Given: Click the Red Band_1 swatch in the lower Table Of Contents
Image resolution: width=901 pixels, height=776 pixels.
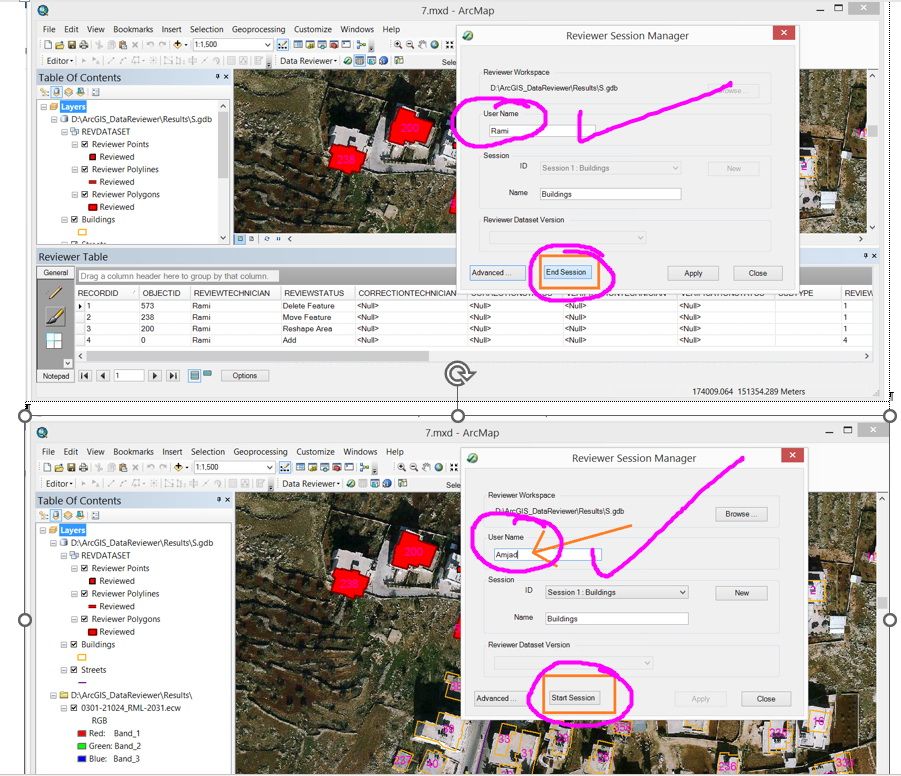Looking at the screenshot, I should pyautogui.click(x=82, y=733).
